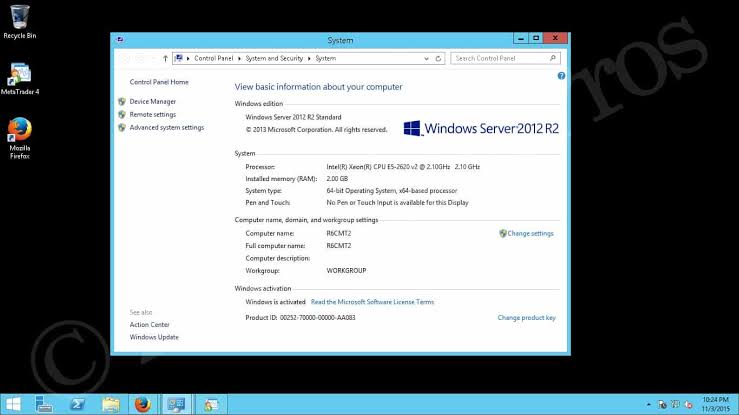Open the Mozilla Firefox desktop shortcut
This screenshot has width=739, height=415.
pyautogui.click(x=19, y=138)
